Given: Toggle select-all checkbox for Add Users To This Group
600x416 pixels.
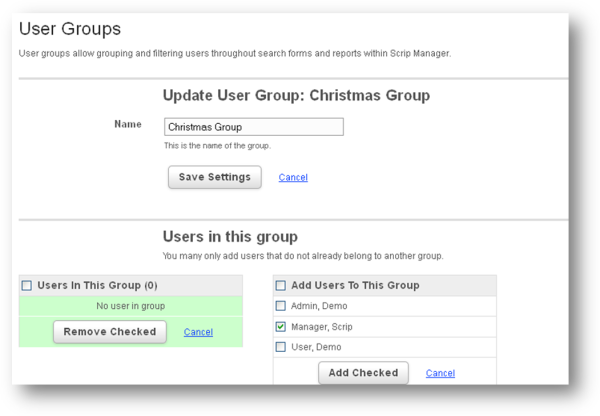Looking at the screenshot, I should tap(281, 285).
